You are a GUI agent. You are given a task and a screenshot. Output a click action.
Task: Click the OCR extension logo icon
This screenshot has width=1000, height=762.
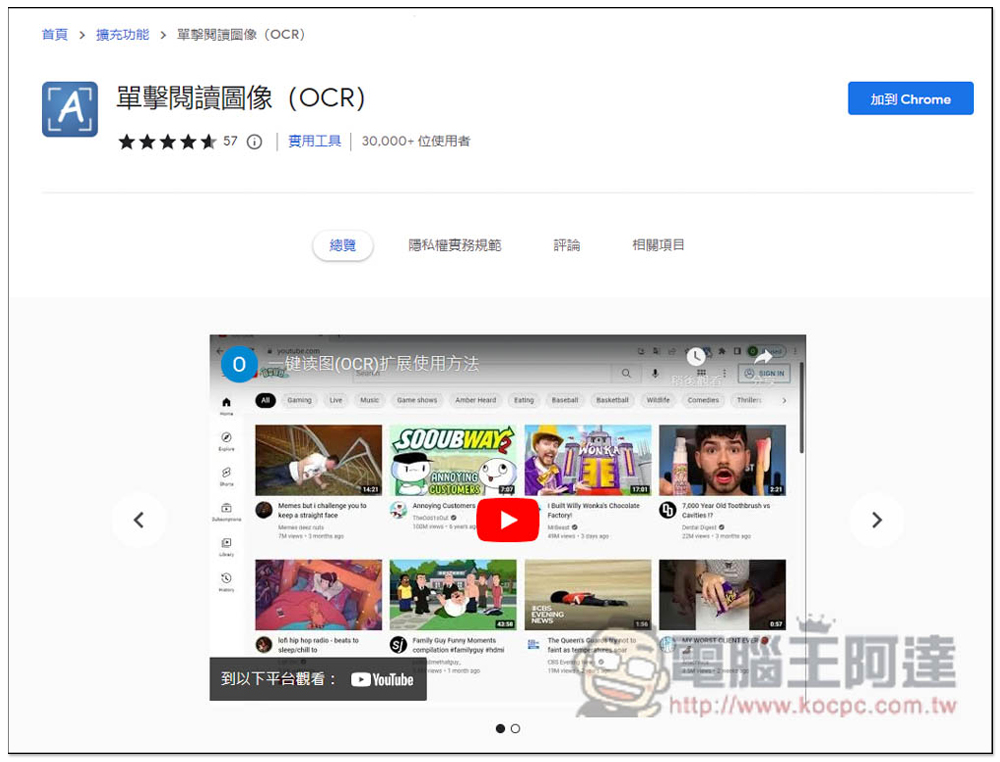pos(69,109)
